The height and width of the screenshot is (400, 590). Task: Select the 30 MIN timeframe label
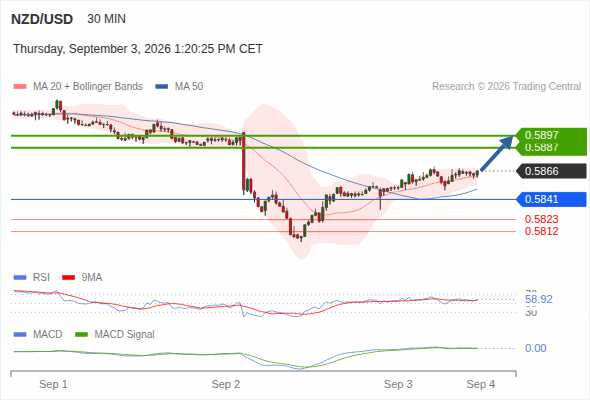[x=106, y=19]
